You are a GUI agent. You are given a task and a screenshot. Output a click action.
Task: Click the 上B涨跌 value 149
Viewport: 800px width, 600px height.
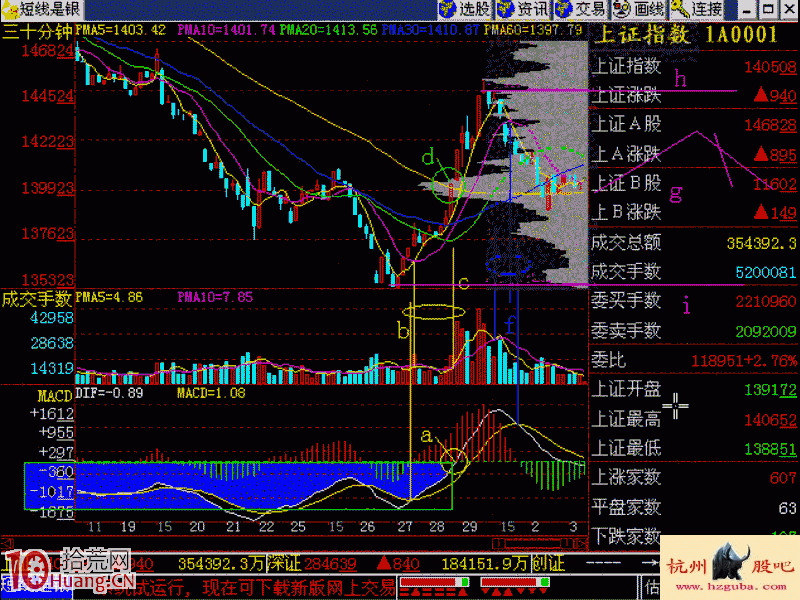click(x=775, y=212)
